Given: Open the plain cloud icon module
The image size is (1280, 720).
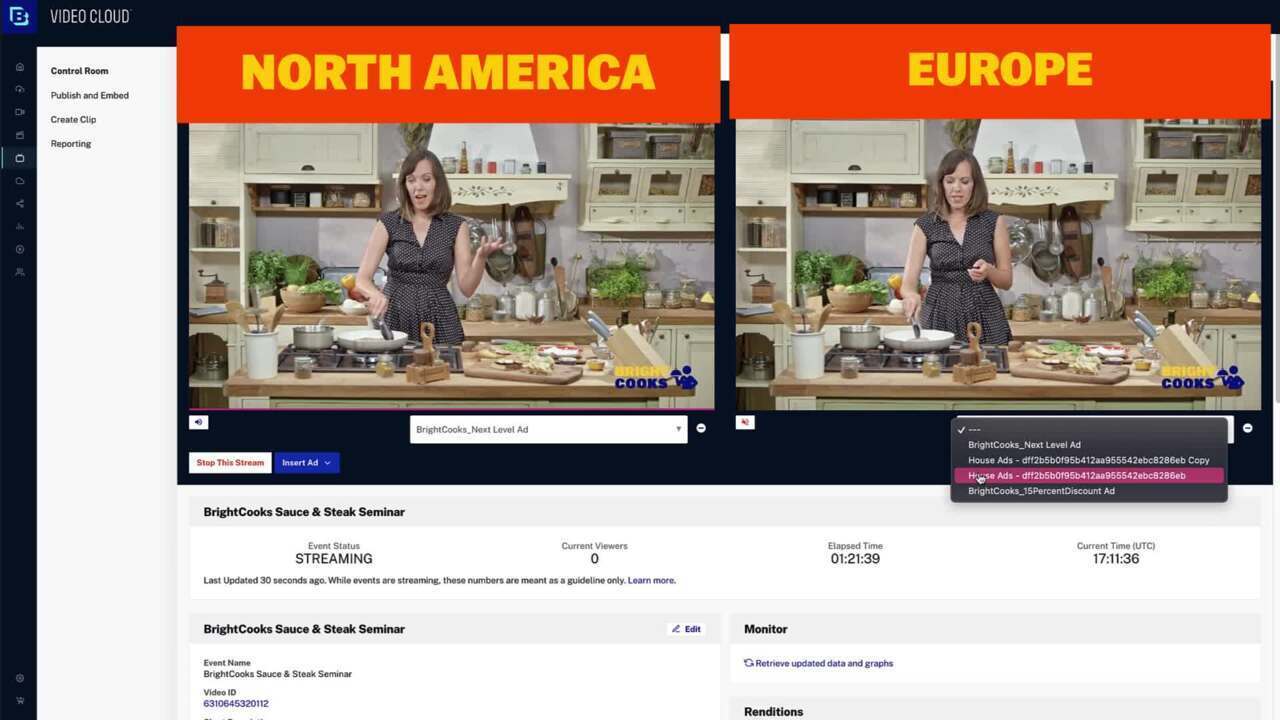Looking at the screenshot, I should 20,181.
